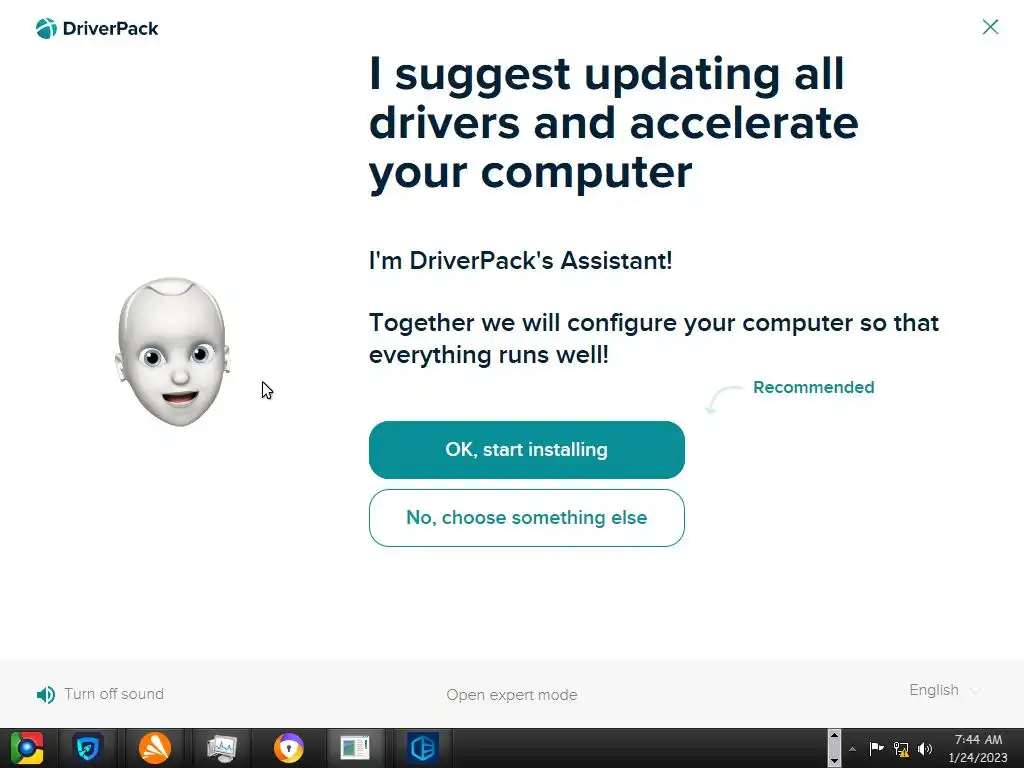1024x768 pixels.
Task: Click the DriverPack assistant face avatar
Action: coord(173,352)
